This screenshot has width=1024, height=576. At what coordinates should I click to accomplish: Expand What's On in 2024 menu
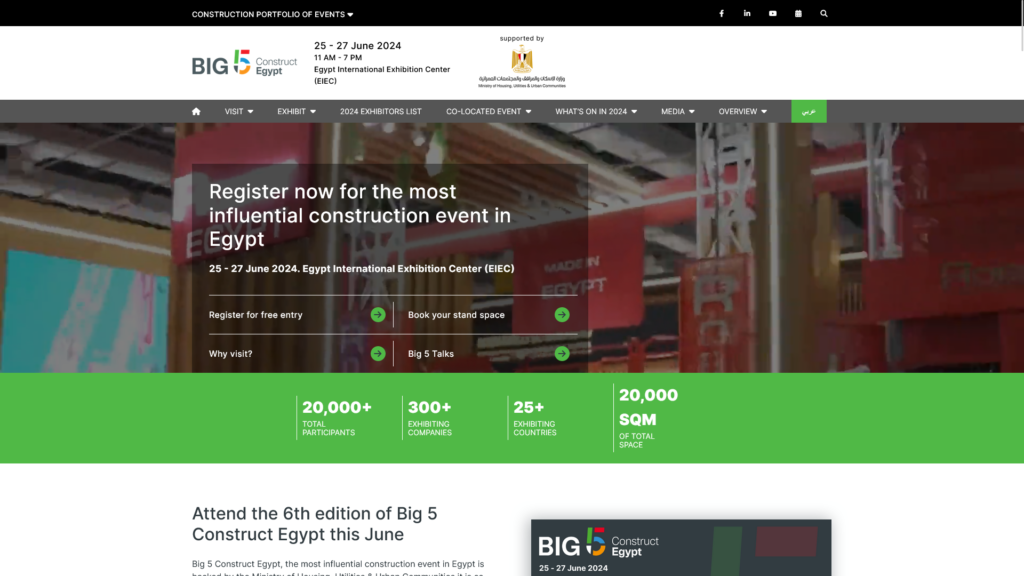point(596,112)
